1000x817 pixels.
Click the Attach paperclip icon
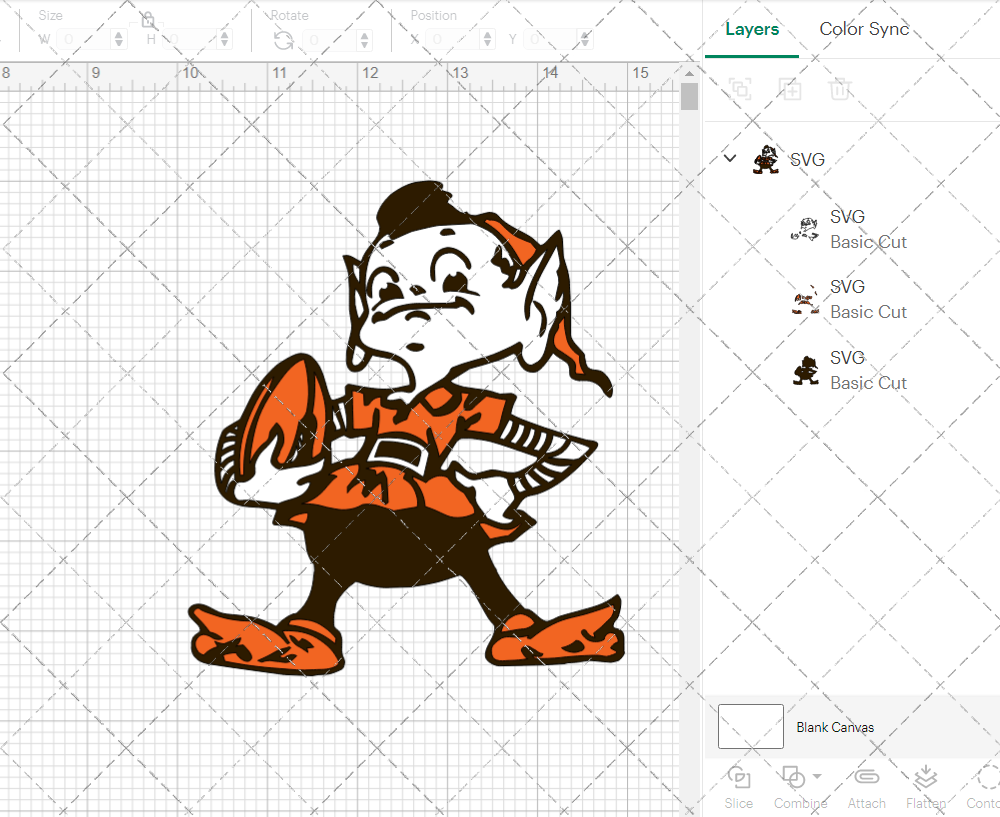coord(866,778)
